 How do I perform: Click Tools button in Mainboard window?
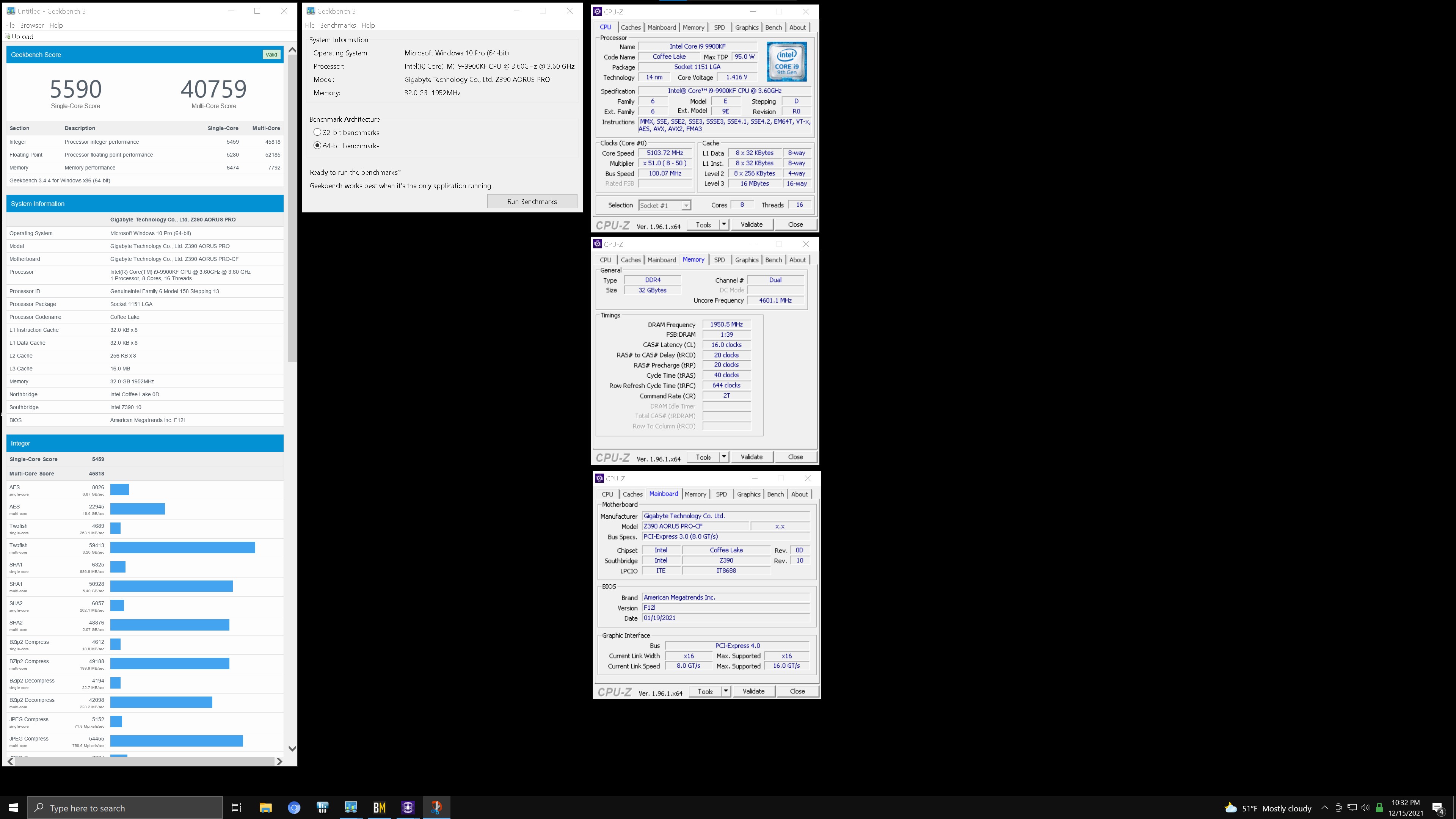(x=705, y=691)
